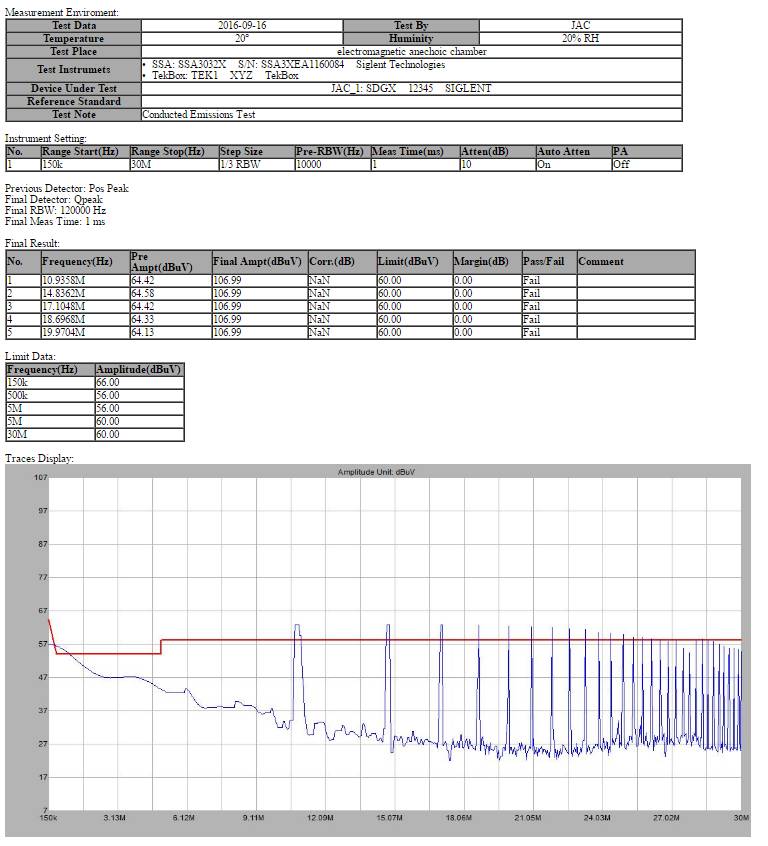Select the 66.00 amplitude in Limit Data
This screenshot has width=768, height=846.
pos(108,382)
